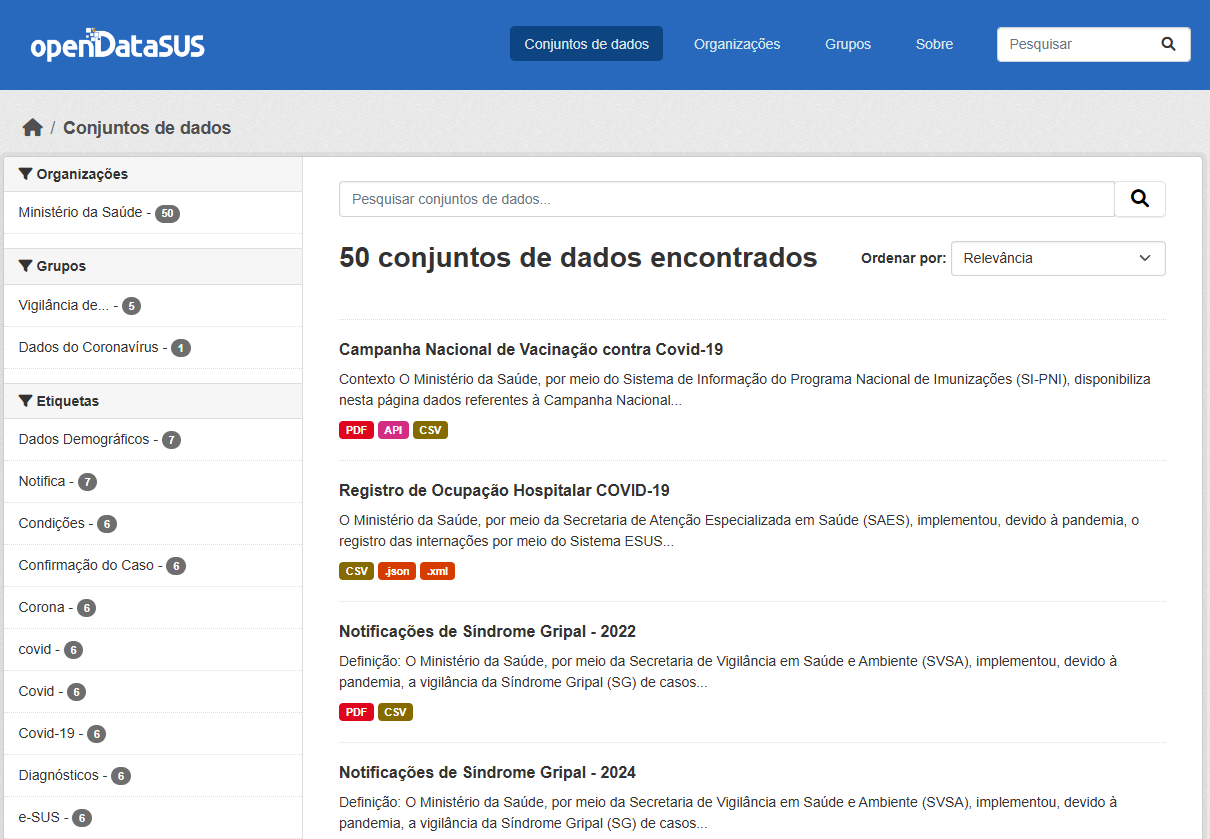Open the Conjuntos de dados tab
This screenshot has width=1210, height=839.
click(586, 44)
